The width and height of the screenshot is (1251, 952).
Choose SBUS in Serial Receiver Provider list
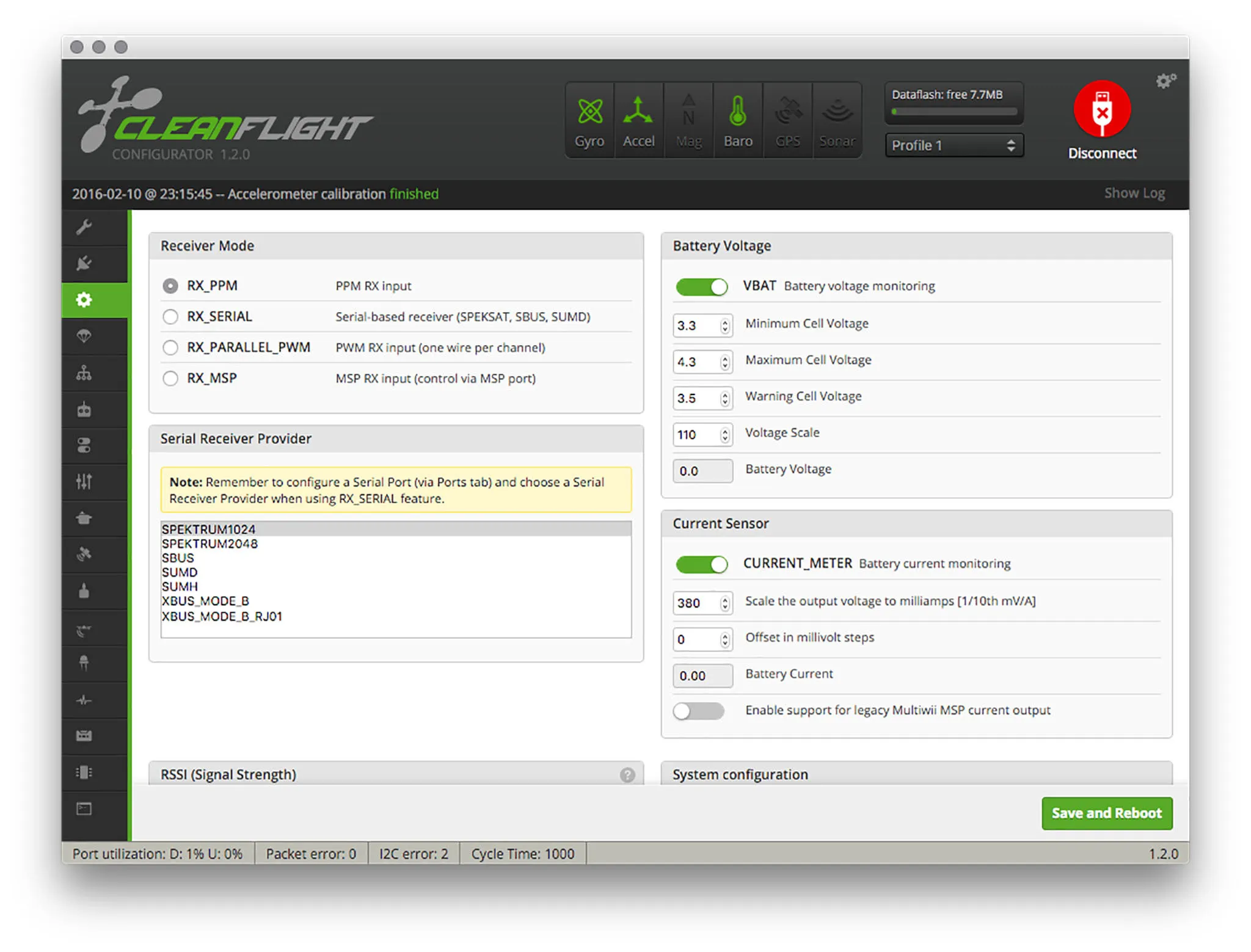(178, 558)
